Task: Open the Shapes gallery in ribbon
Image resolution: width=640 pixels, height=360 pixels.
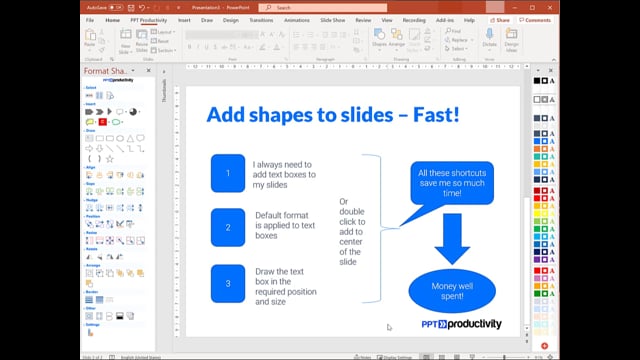Action: (x=379, y=38)
